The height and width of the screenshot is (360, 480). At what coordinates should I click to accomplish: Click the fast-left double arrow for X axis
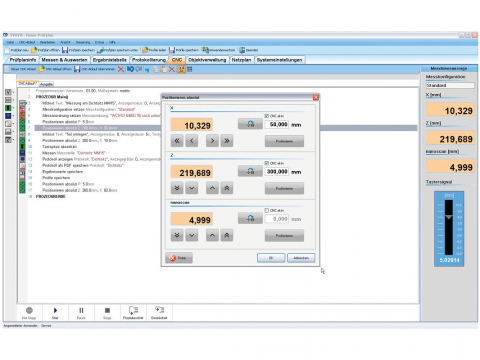point(177,141)
